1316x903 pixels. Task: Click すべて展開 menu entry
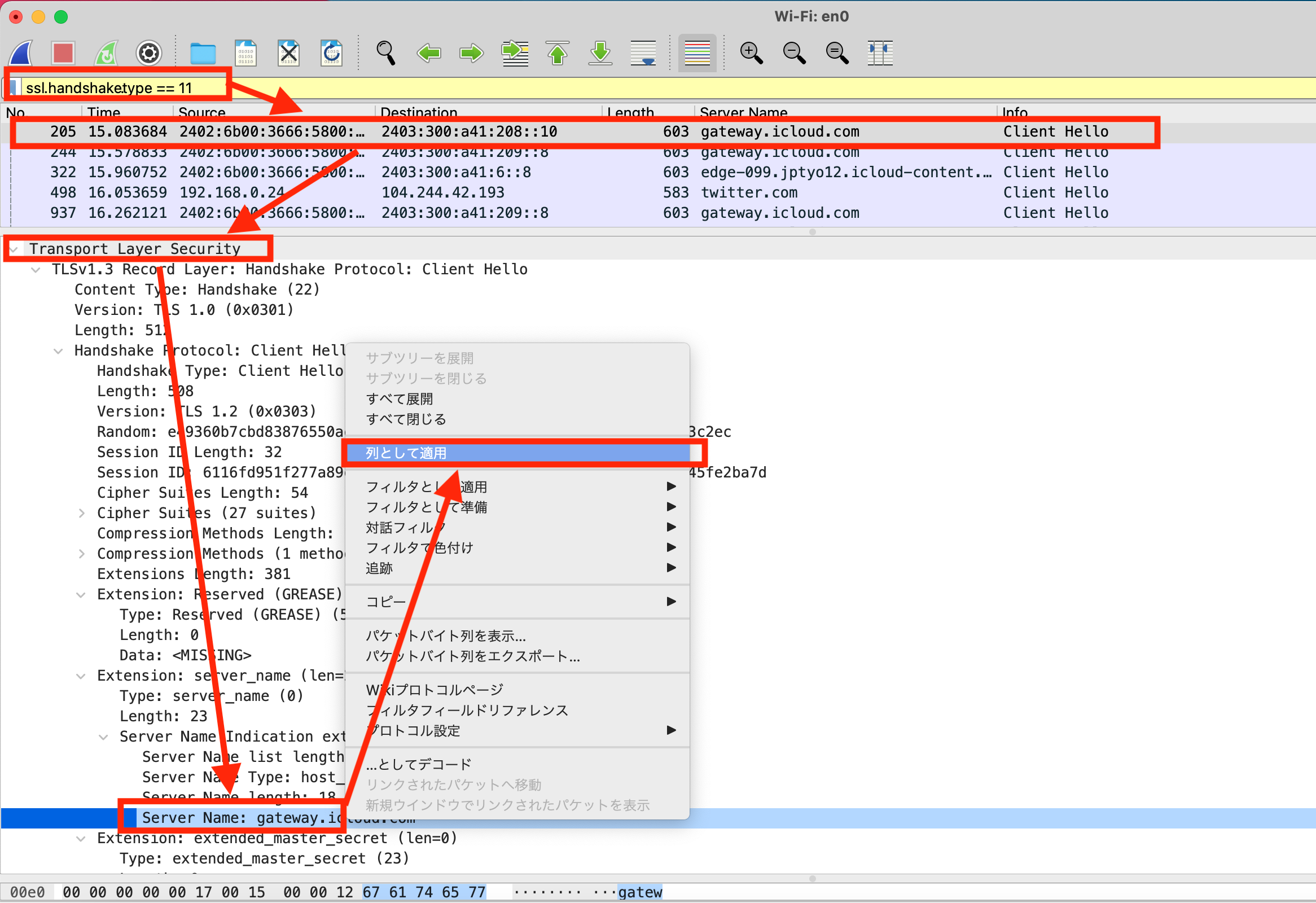[x=400, y=399]
